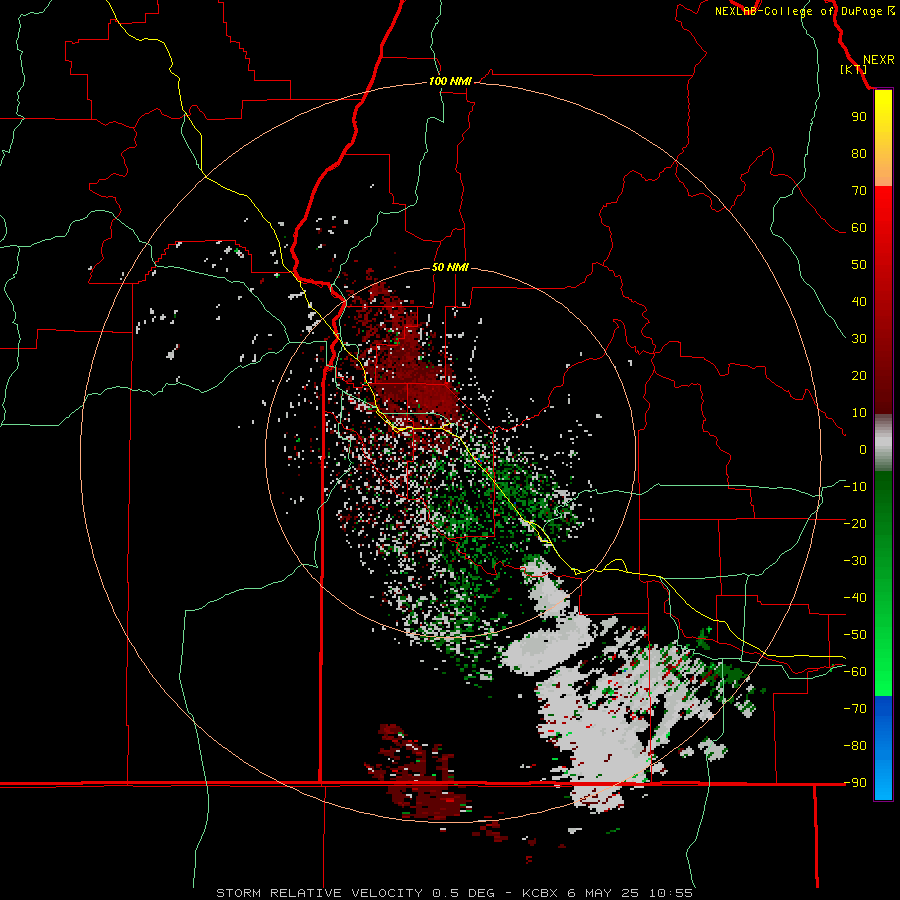Click the -20 value on the velocity scale
Image resolution: width=900 pixels, height=900 pixels.
[855, 523]
